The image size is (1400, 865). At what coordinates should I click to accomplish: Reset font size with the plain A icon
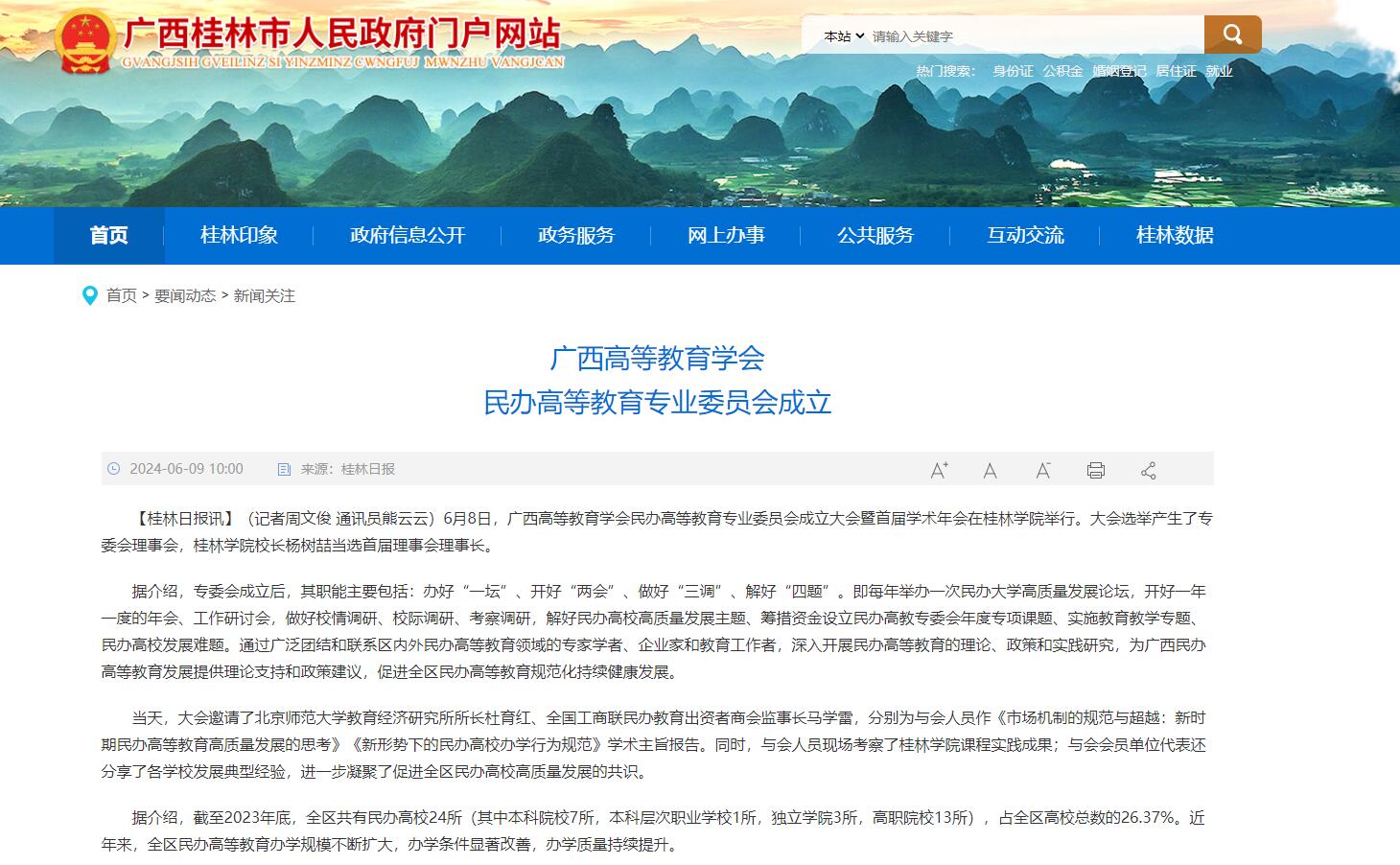[x=990, y=470]
